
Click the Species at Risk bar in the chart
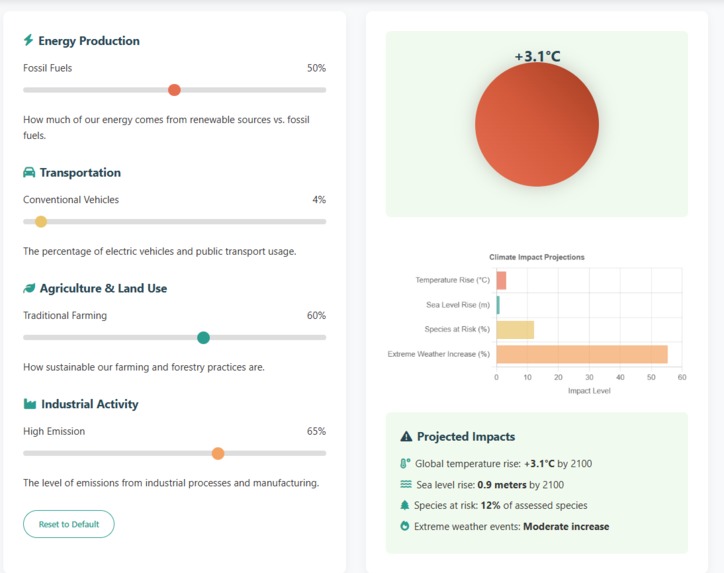click(x=515, y=330)
